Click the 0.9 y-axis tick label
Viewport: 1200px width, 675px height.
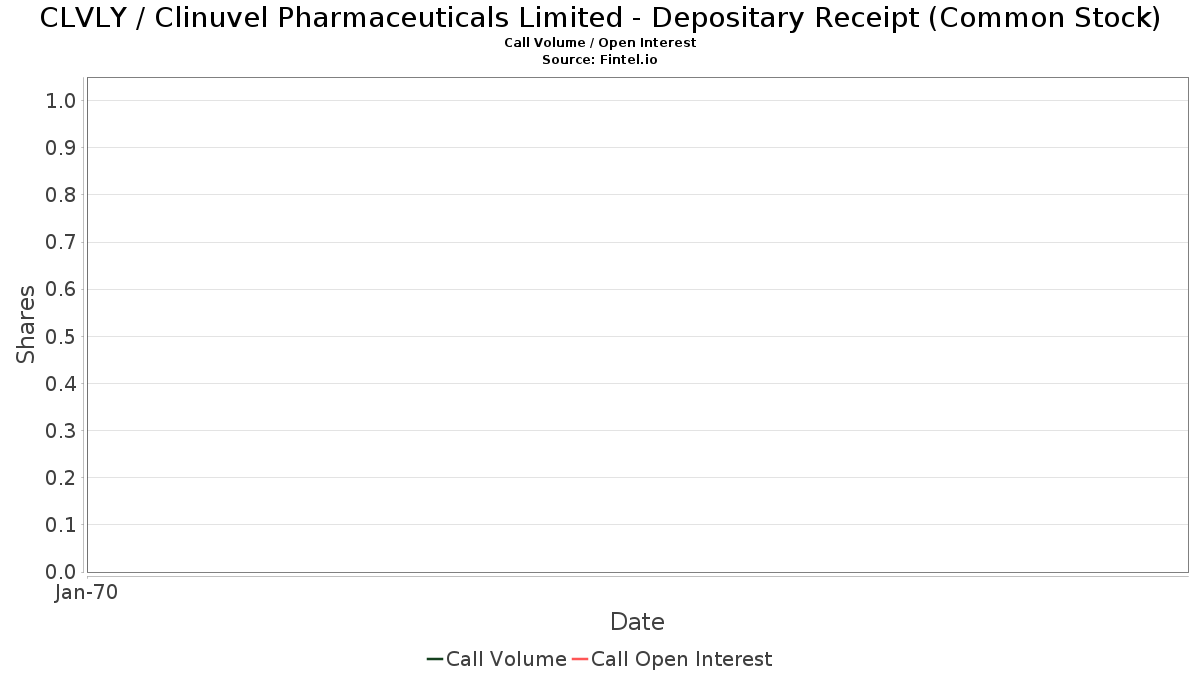tap(61, 148)
